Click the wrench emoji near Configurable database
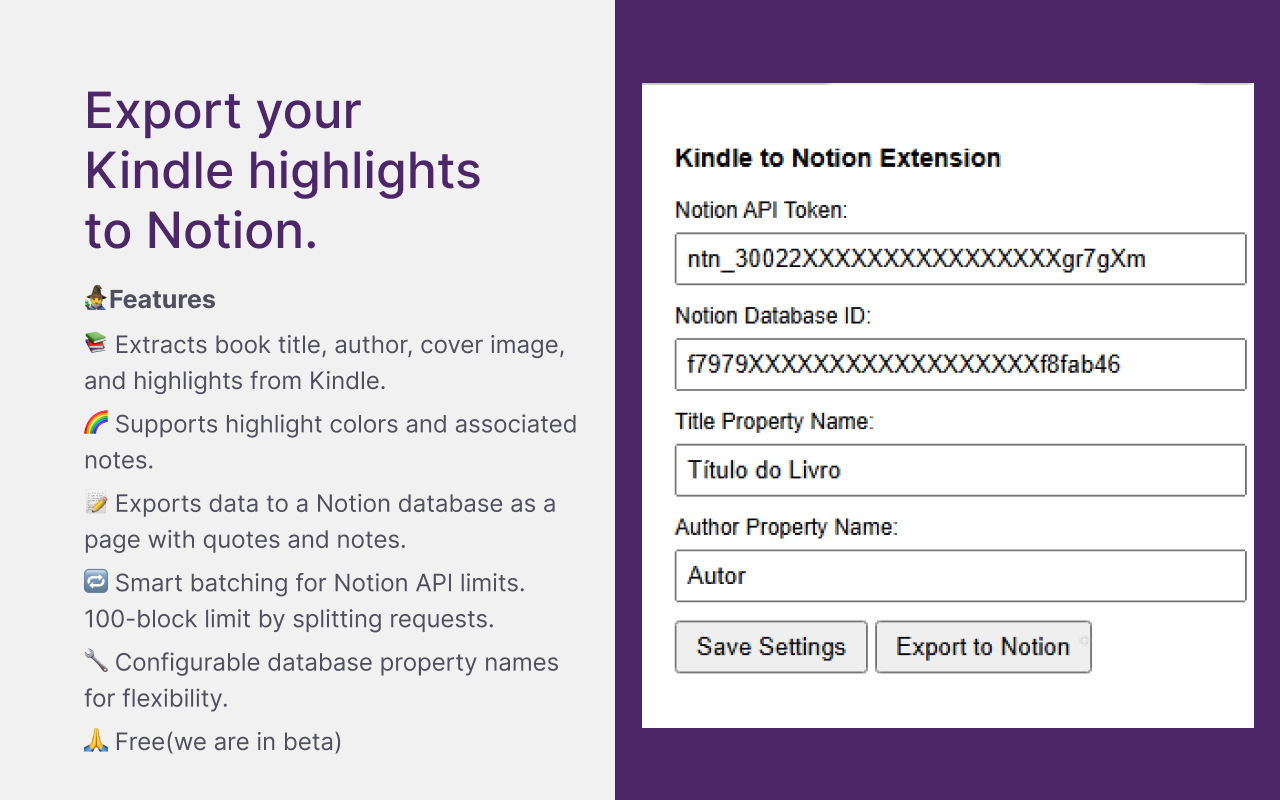 click(95, 661)
